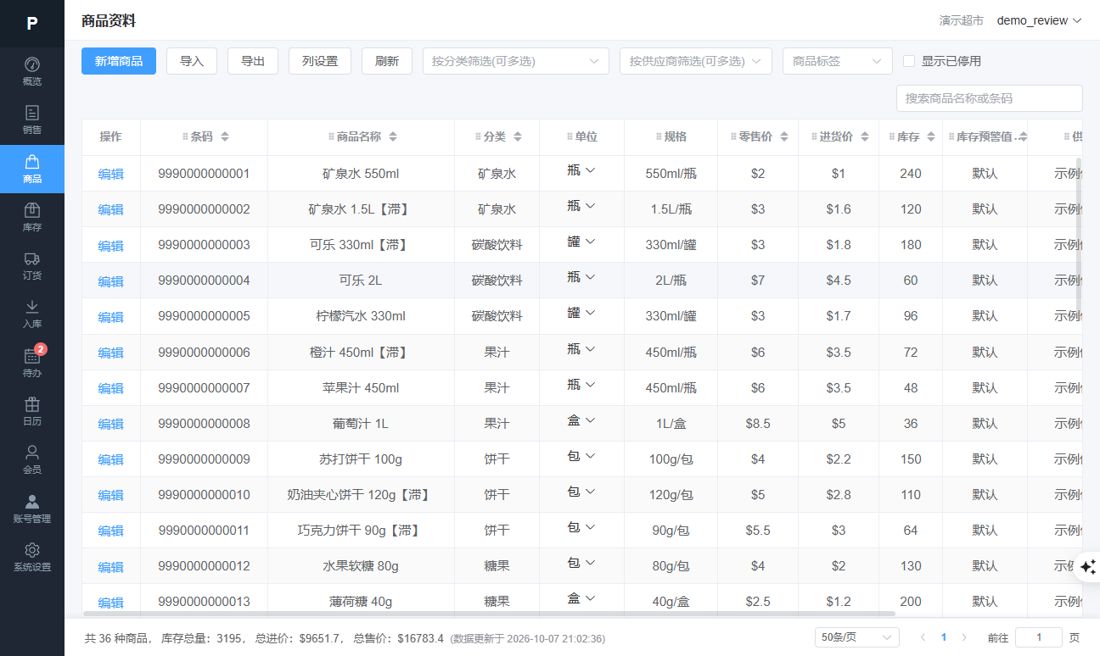Click 导出 export button
The height and width of the screenshot is (656, 1100).
pos(253,61)
